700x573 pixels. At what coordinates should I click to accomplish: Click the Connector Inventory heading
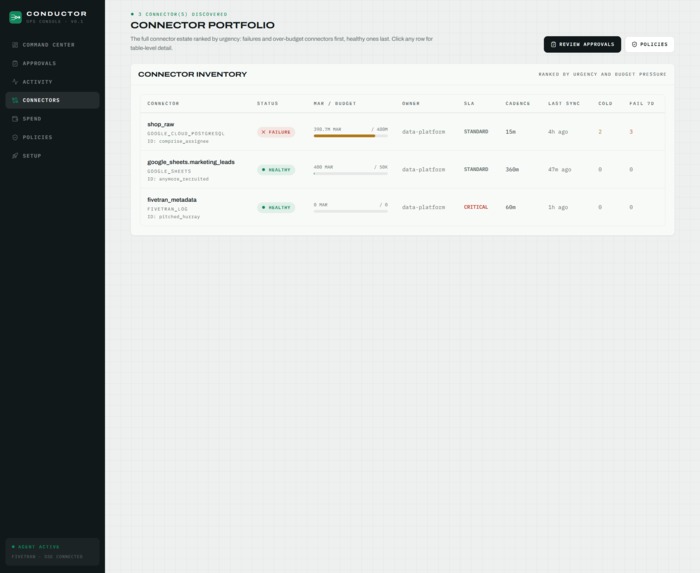pyautogui.click(x=192, y=75)
